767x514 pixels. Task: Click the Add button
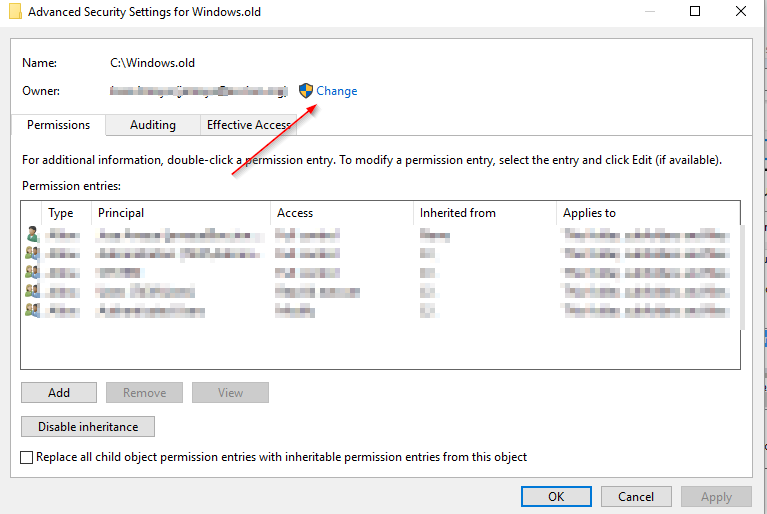click(59, 393)
